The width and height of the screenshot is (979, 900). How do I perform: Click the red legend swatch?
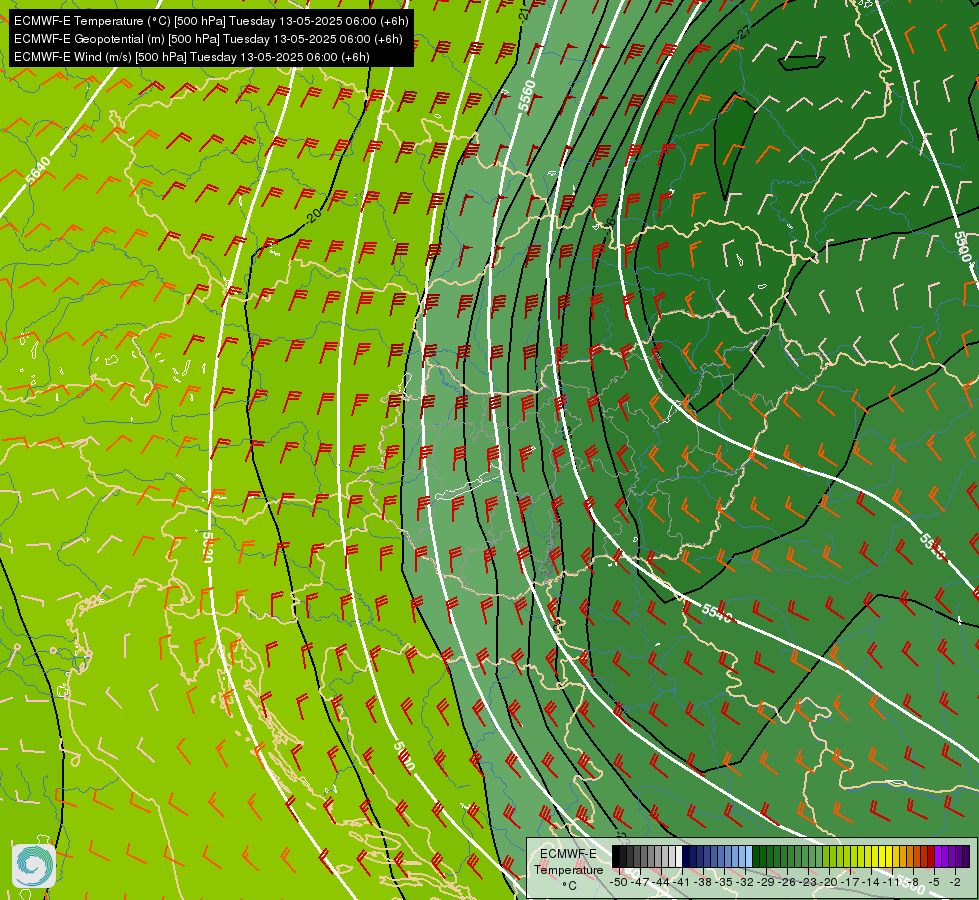[x=930, y=856]
